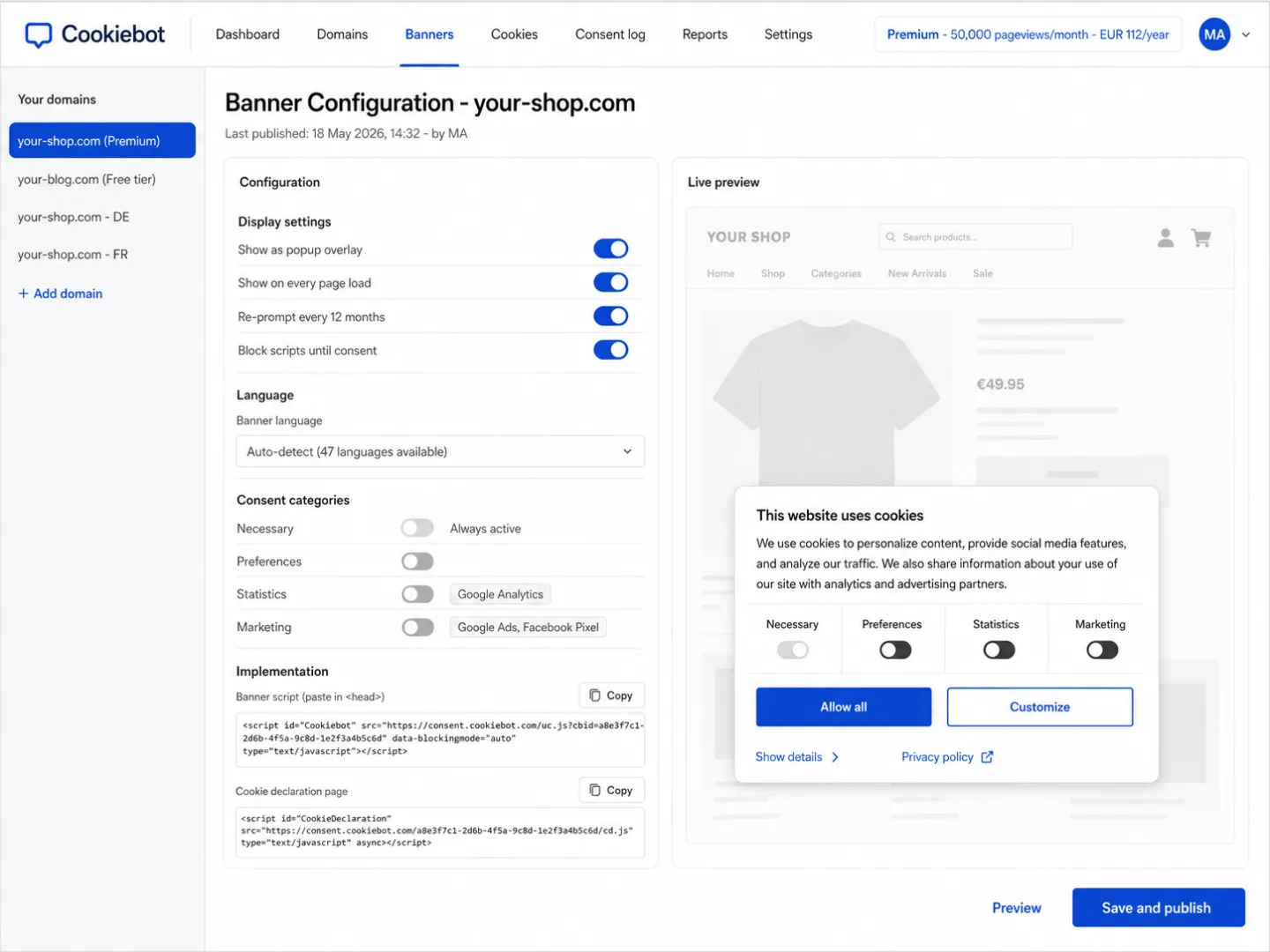Viewport: 1270px width, 952px height.
Task: Toggle Show as popup overlay switch
Action: 610,249
